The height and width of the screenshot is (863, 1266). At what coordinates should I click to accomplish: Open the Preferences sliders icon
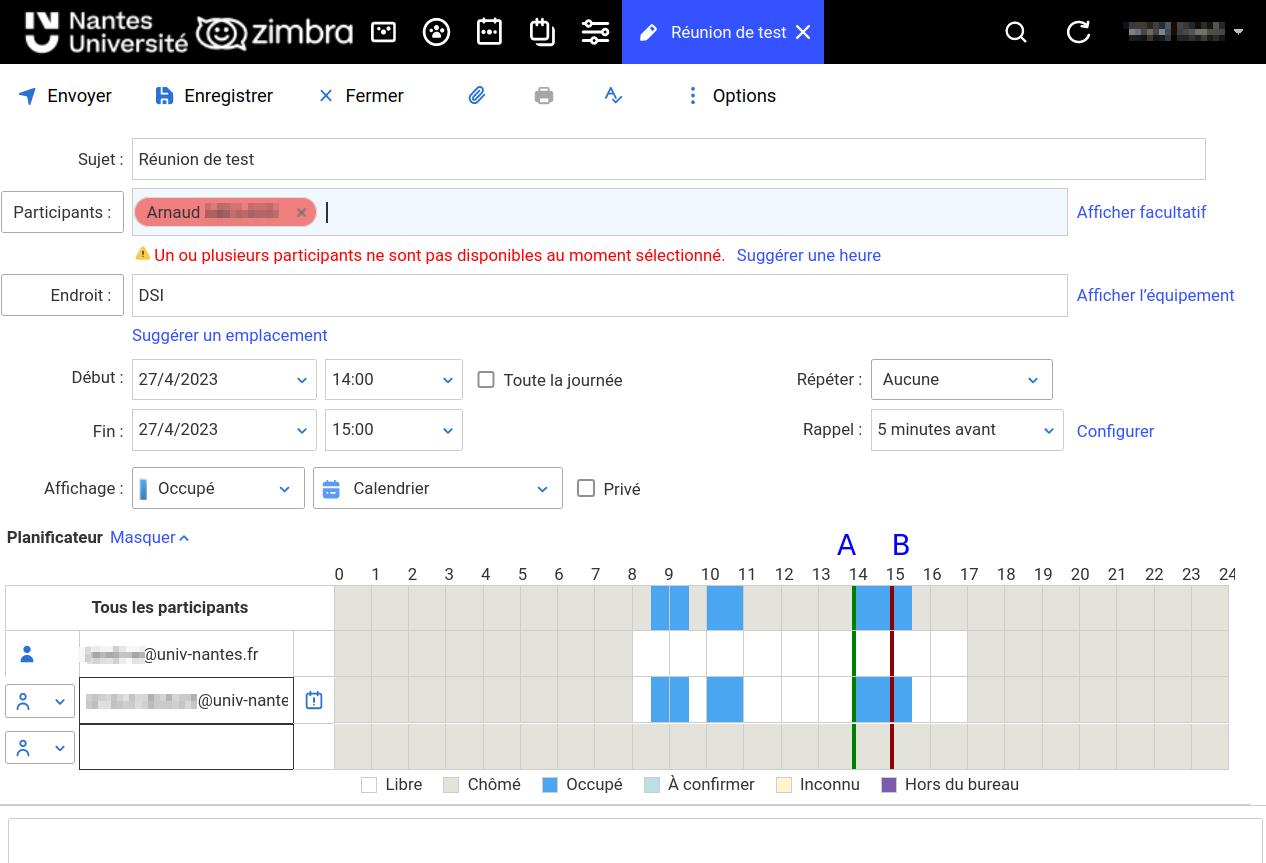(595, 32)
